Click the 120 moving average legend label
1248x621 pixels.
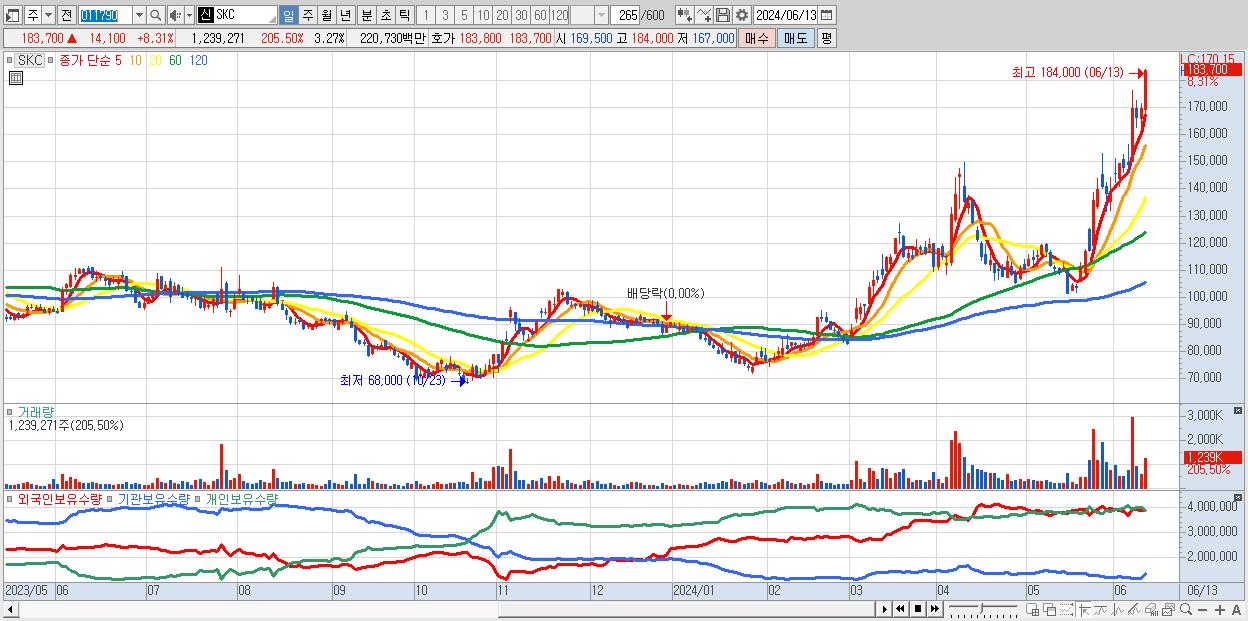(198, 61)
